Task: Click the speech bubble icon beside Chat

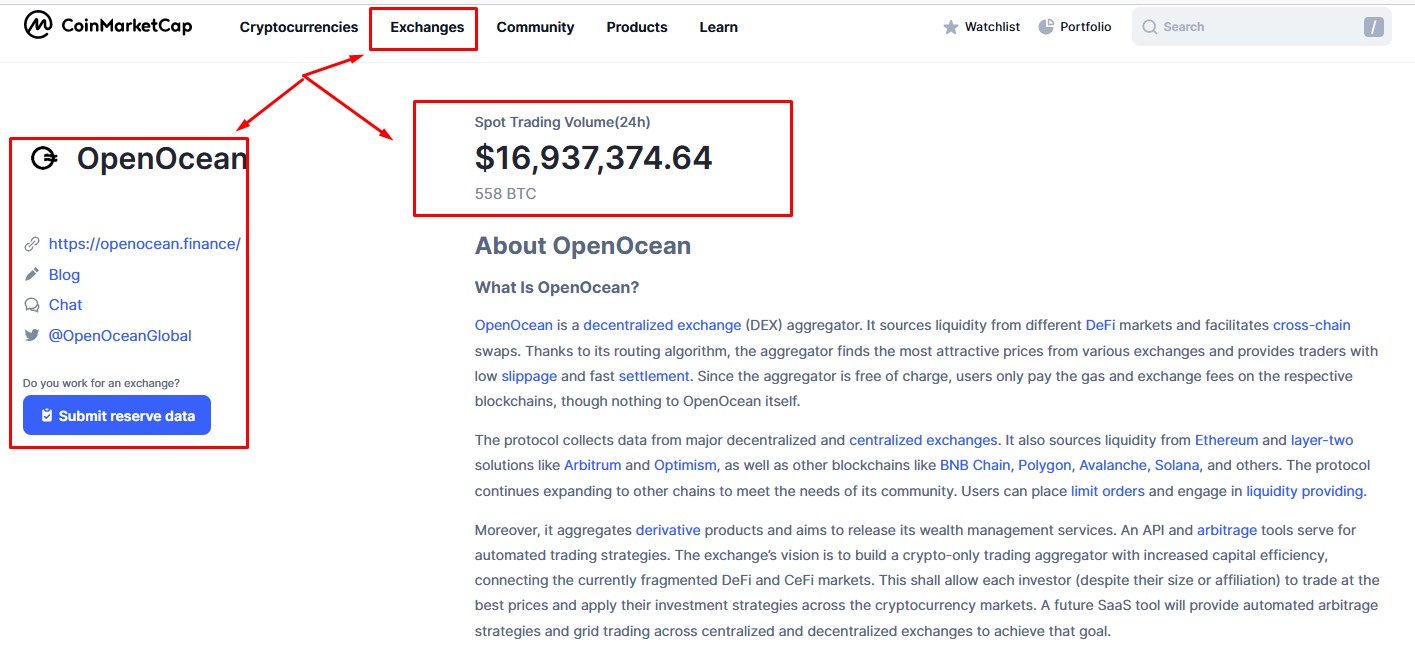Action: [x=32, y=305]
